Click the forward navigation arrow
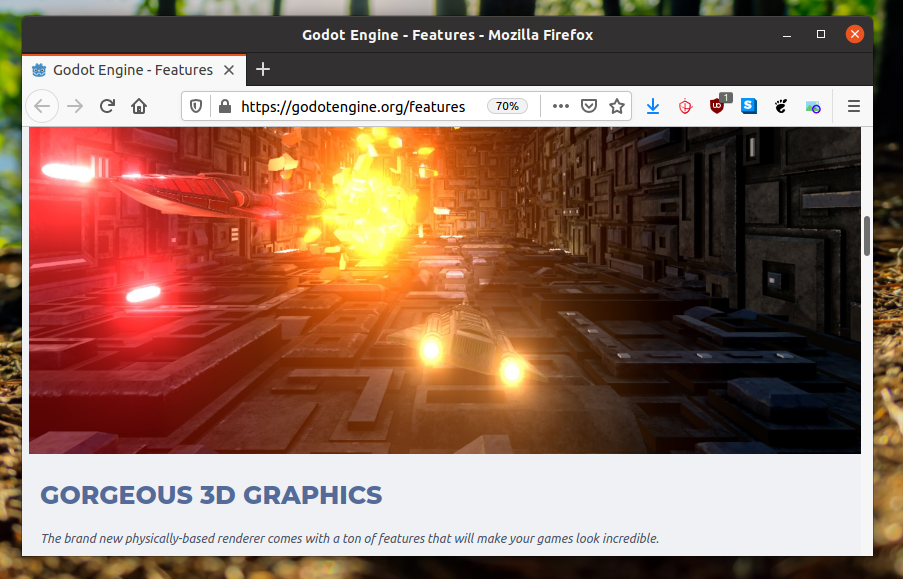 click(x=75, y=107)
